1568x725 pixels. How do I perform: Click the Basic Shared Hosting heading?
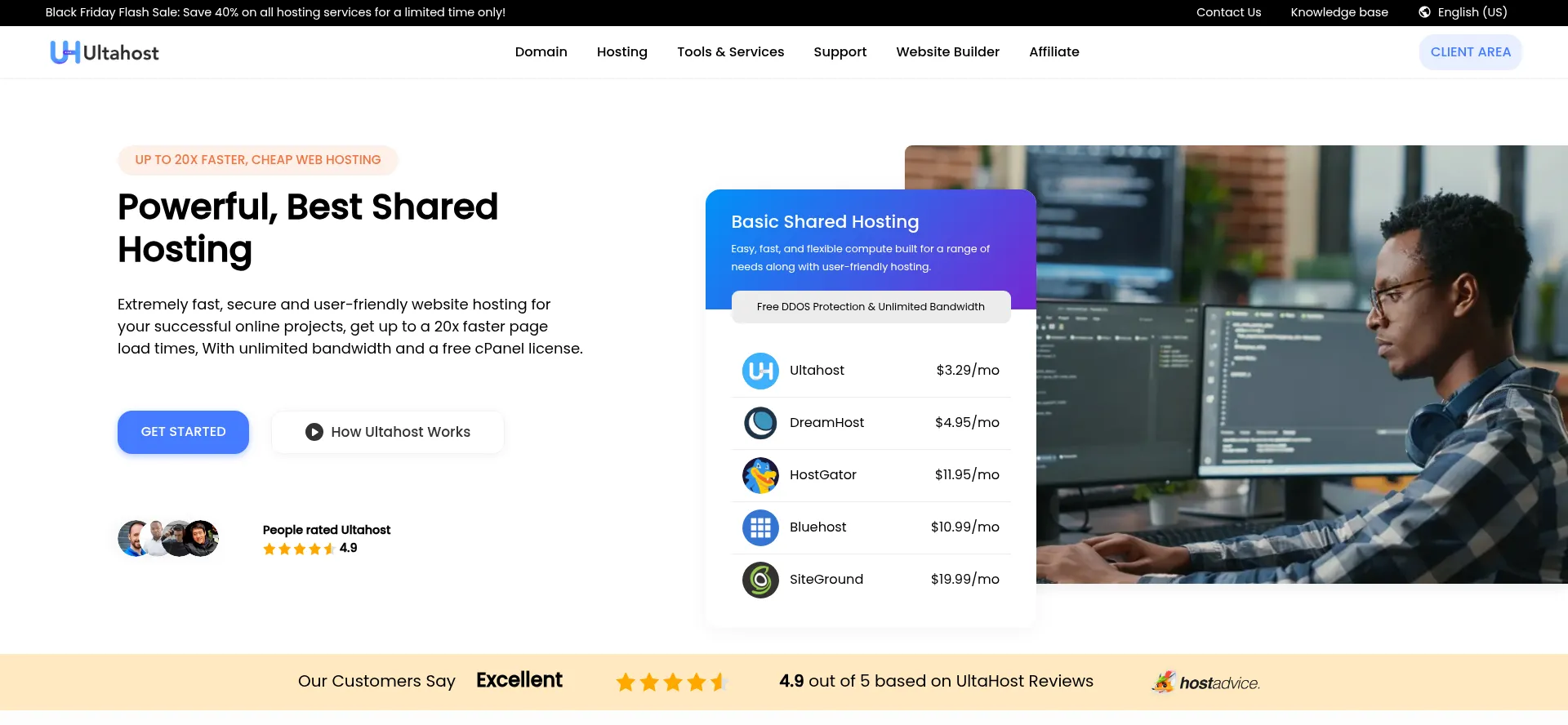(825, 222)
